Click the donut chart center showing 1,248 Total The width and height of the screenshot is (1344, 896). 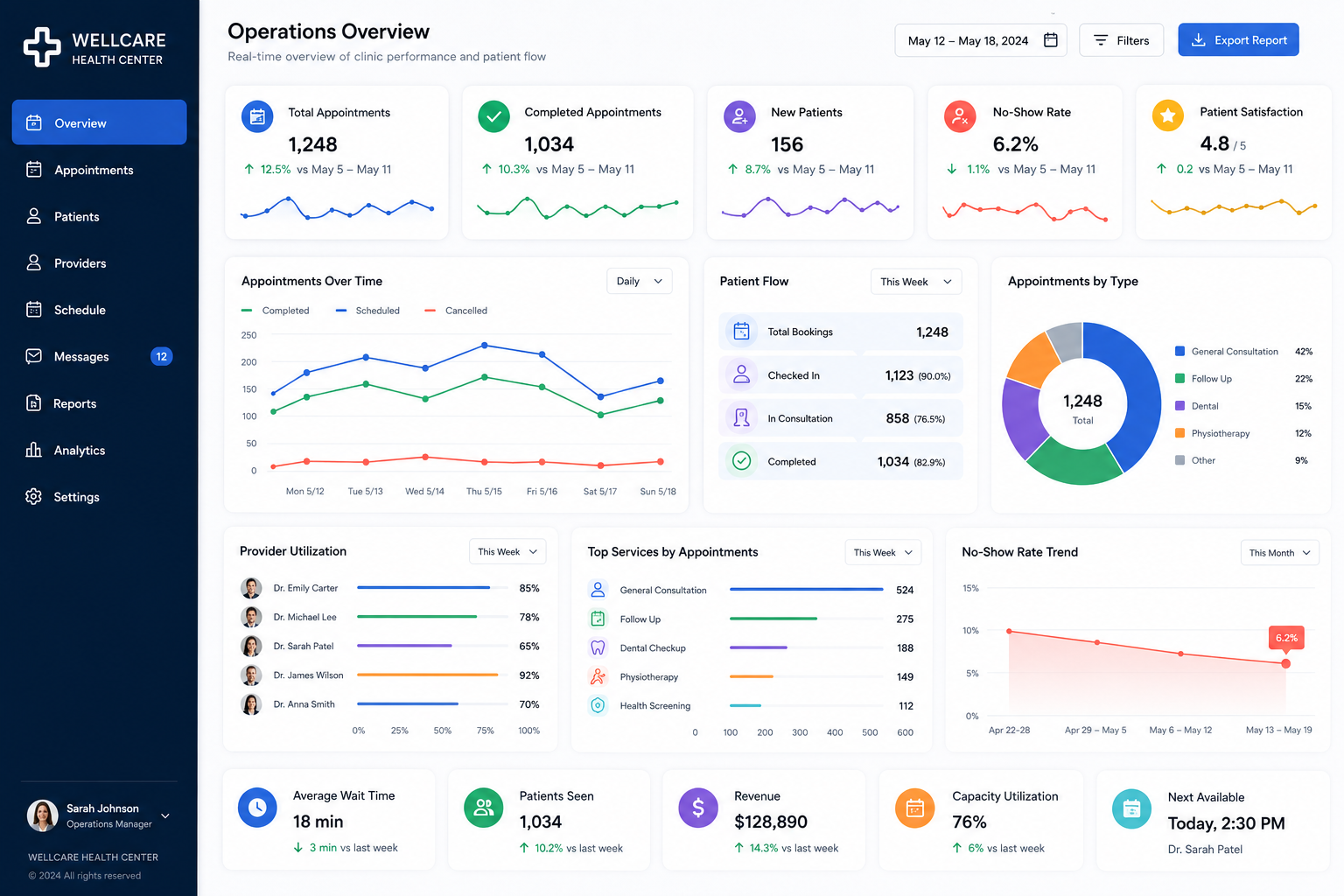tap(1082, 408)
